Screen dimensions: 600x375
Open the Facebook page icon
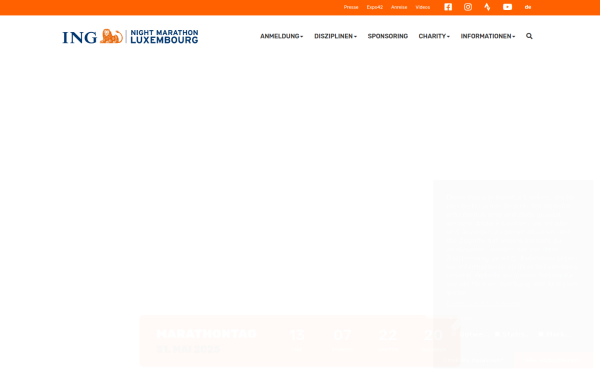448,7
